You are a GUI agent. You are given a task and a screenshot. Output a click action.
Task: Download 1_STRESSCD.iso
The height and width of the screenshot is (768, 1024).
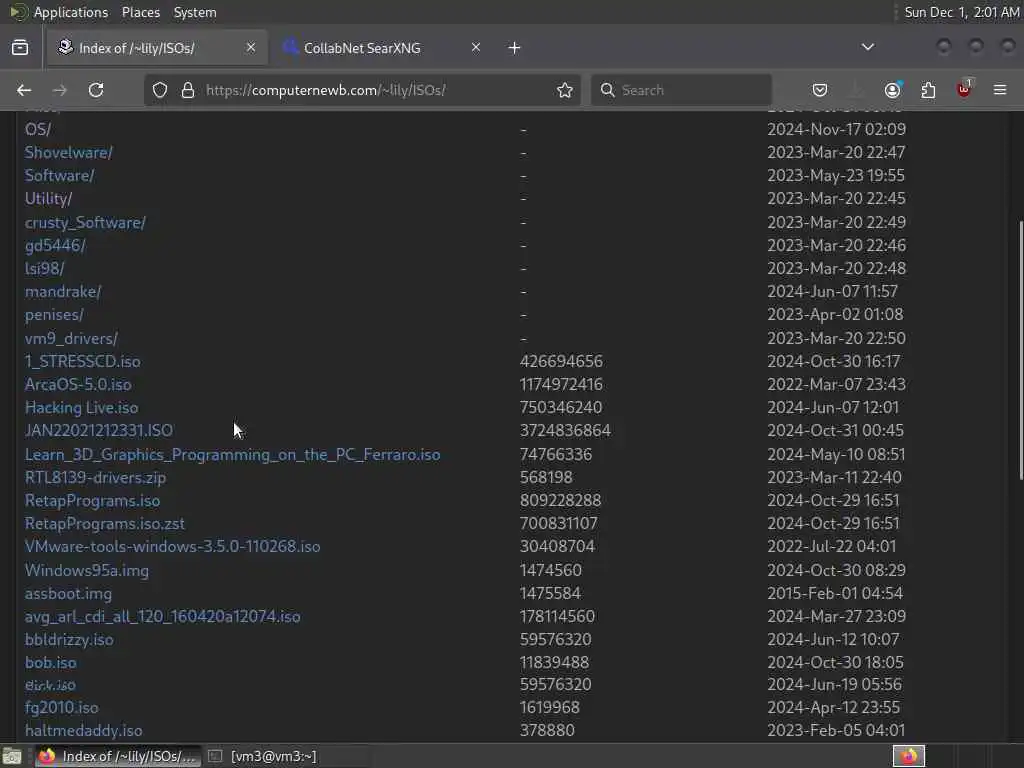[x=82, y=361]
